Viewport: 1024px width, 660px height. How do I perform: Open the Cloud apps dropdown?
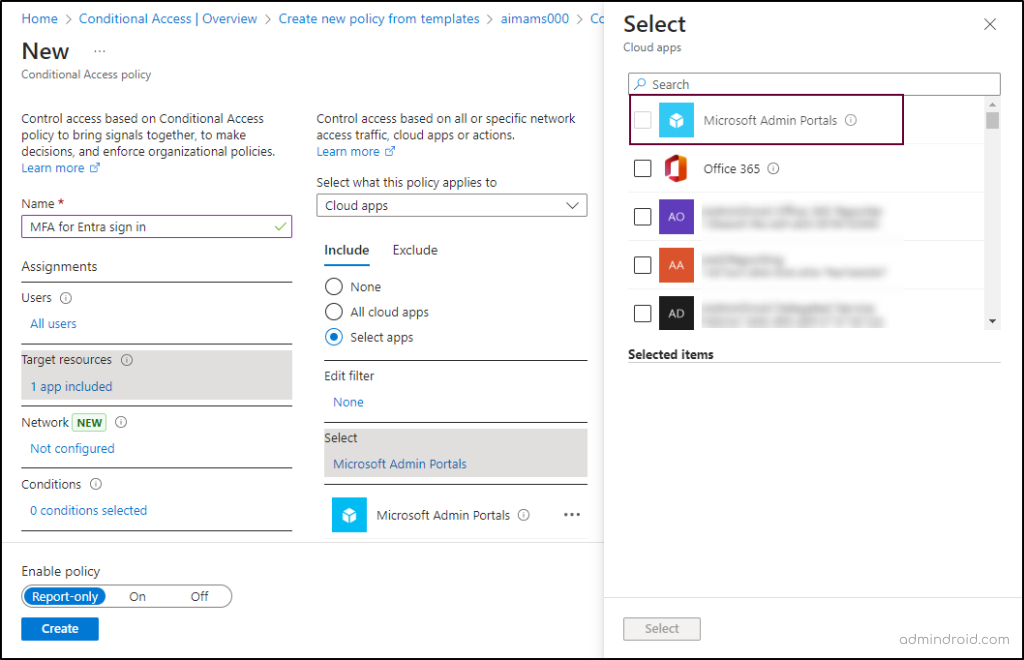[452, 205]
